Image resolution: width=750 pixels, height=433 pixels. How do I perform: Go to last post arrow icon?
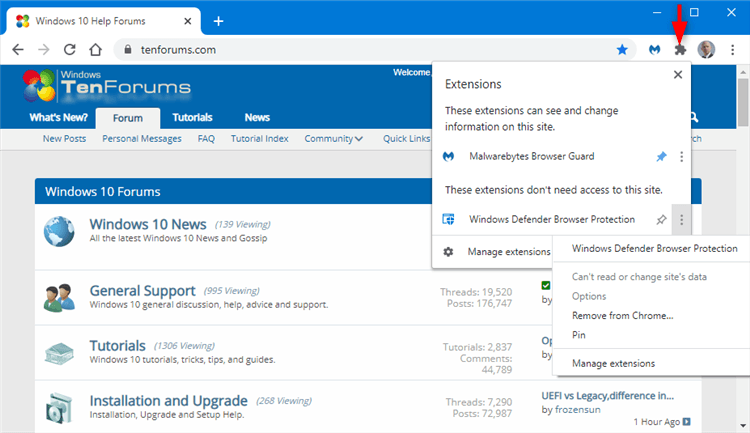point(686,422)
